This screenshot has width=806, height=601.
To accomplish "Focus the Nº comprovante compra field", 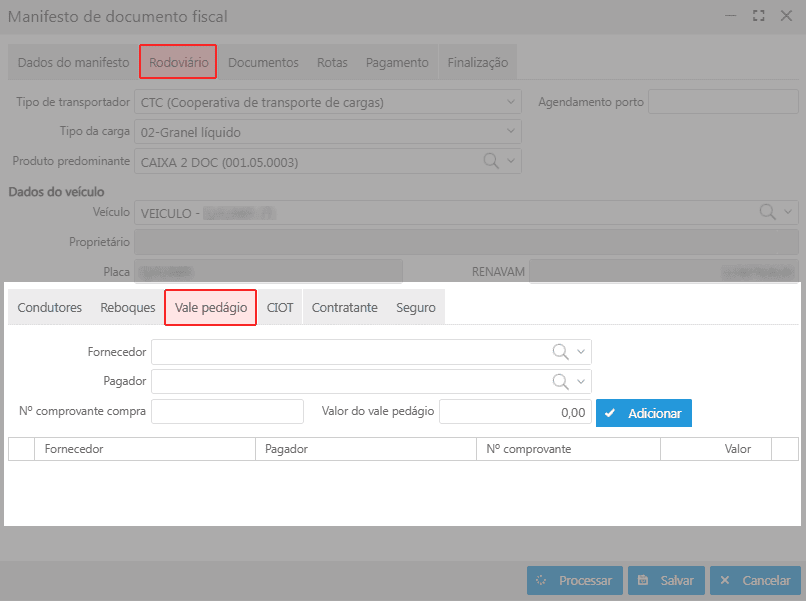I will 227,412.
